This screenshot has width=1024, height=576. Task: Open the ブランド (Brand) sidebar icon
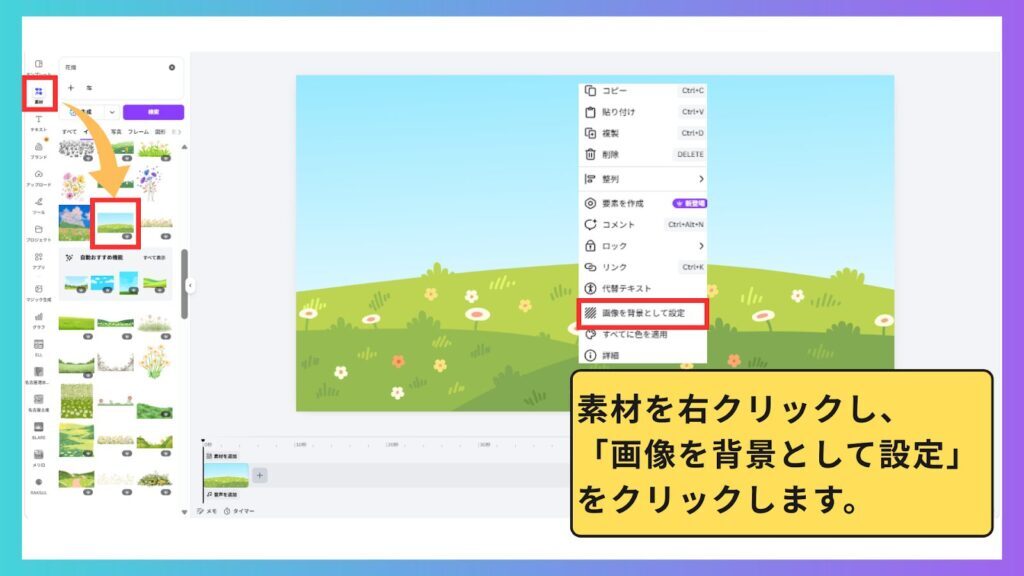click(39, 150)
